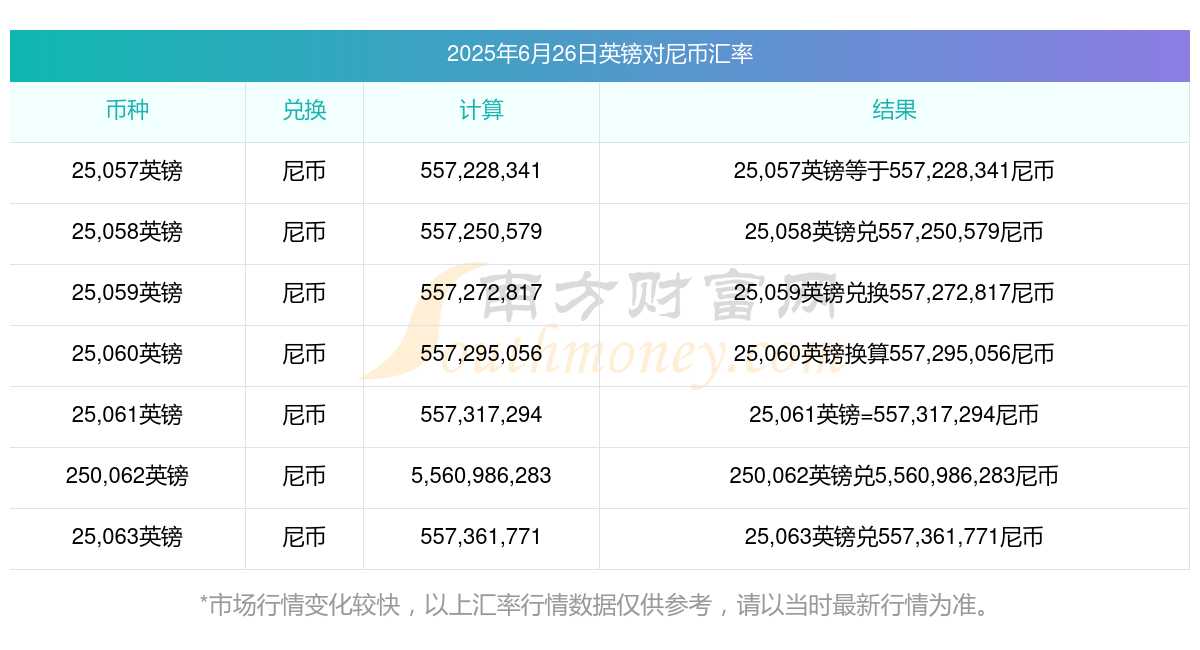Select the cell 25,059英镑
Screen dimensions: 1200x650
point(127,293)
